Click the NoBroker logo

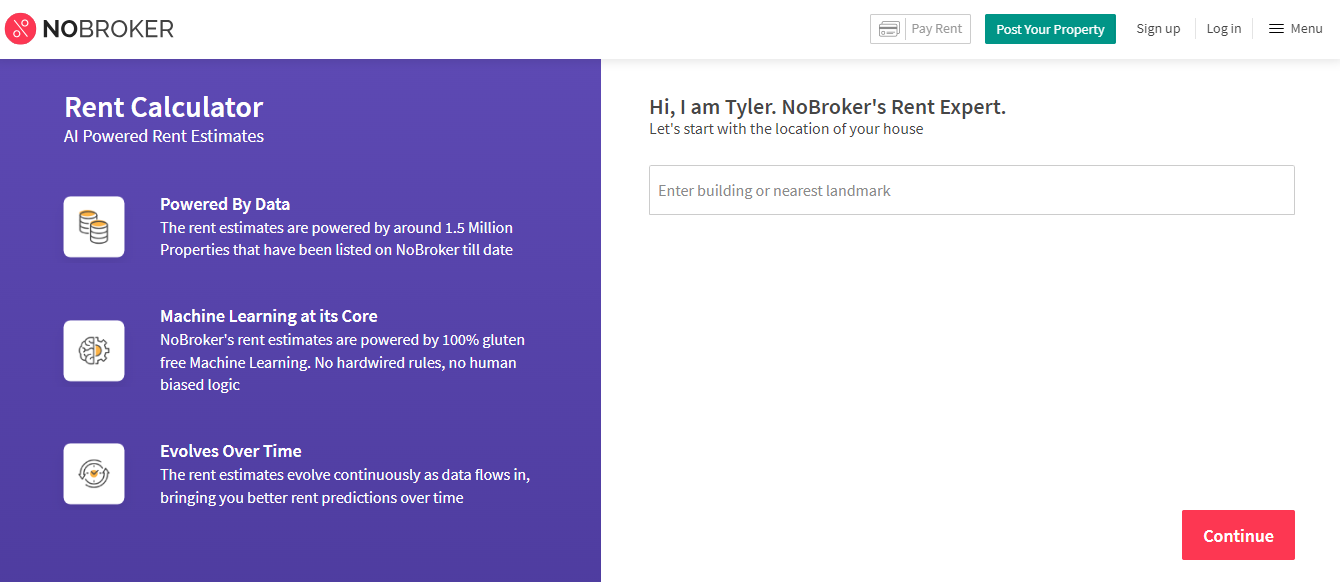tap(89, 29)
